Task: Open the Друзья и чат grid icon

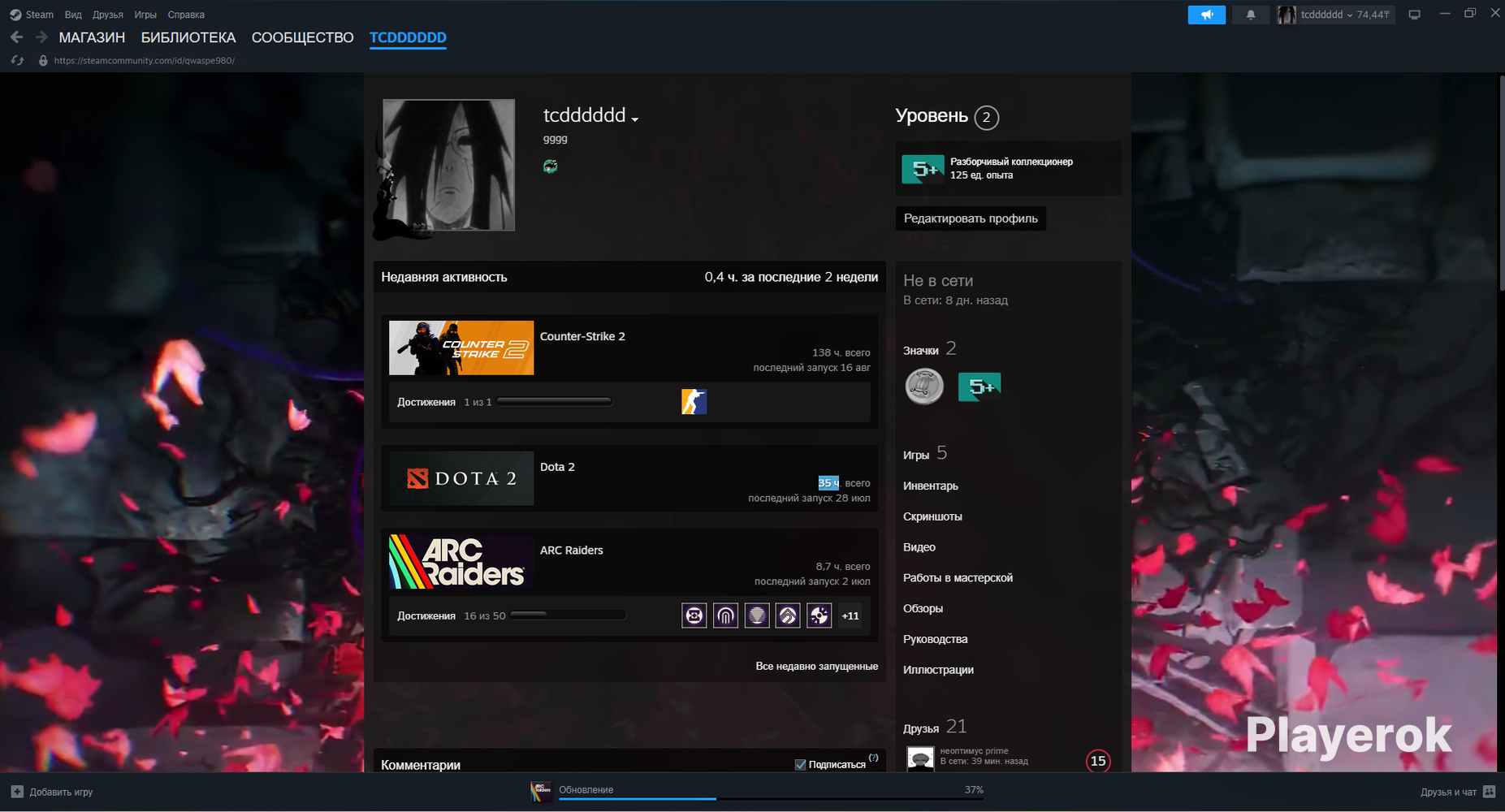Action: click(x=1489, y=792)
